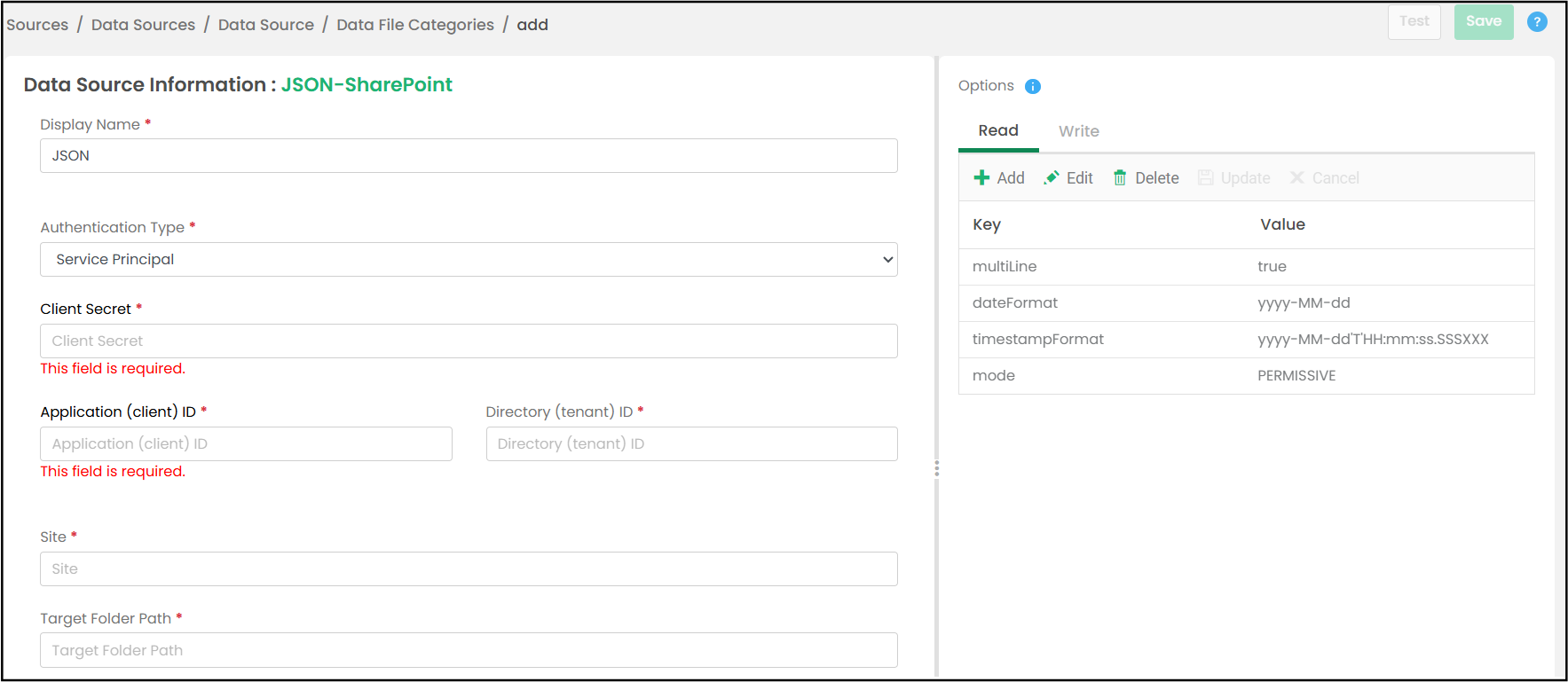Click the 'add' breadcrumb text
Viewport: 1568px width, 682px height.
coord(532,25)
